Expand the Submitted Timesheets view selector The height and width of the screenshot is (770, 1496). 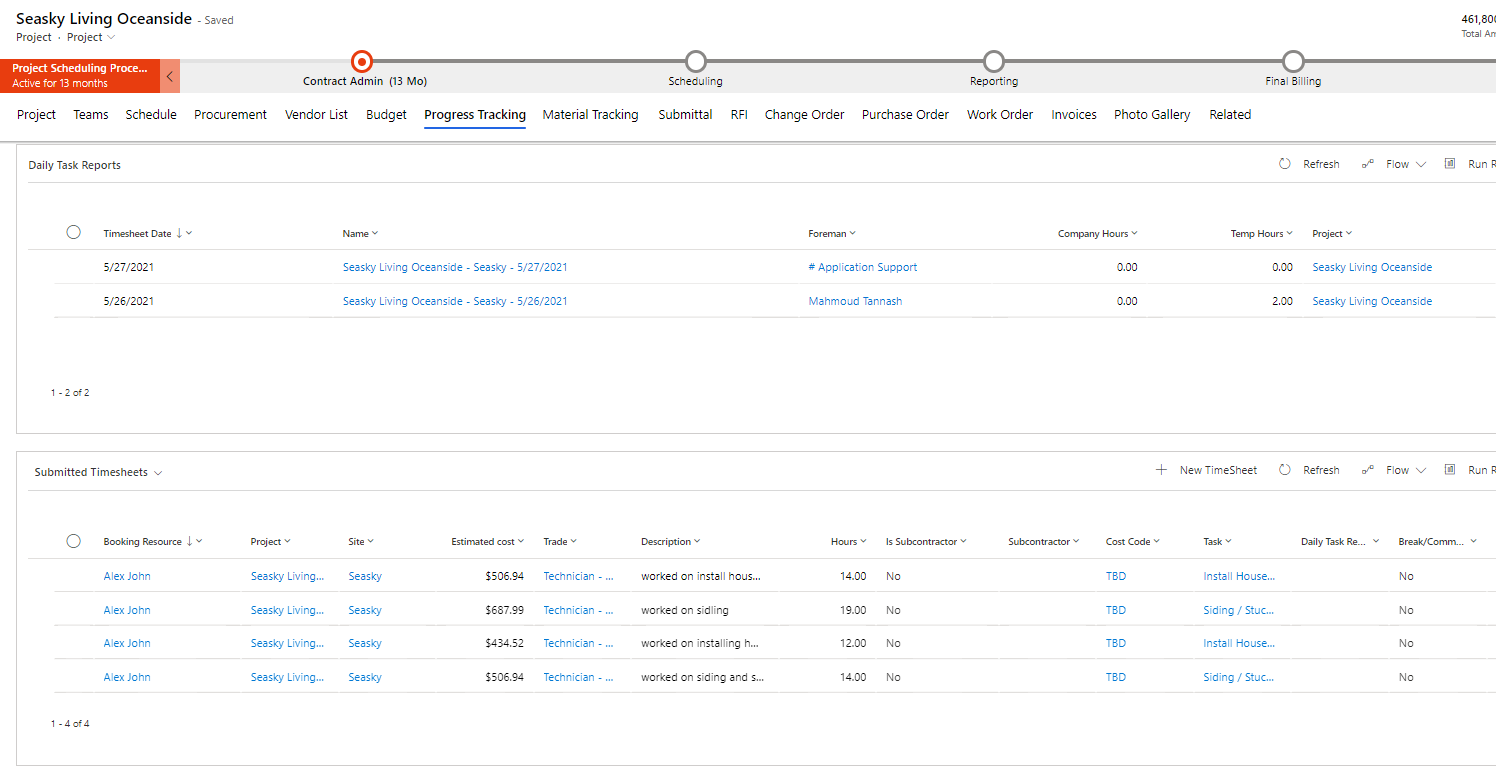pyautogui.click(x=159, y=473)
